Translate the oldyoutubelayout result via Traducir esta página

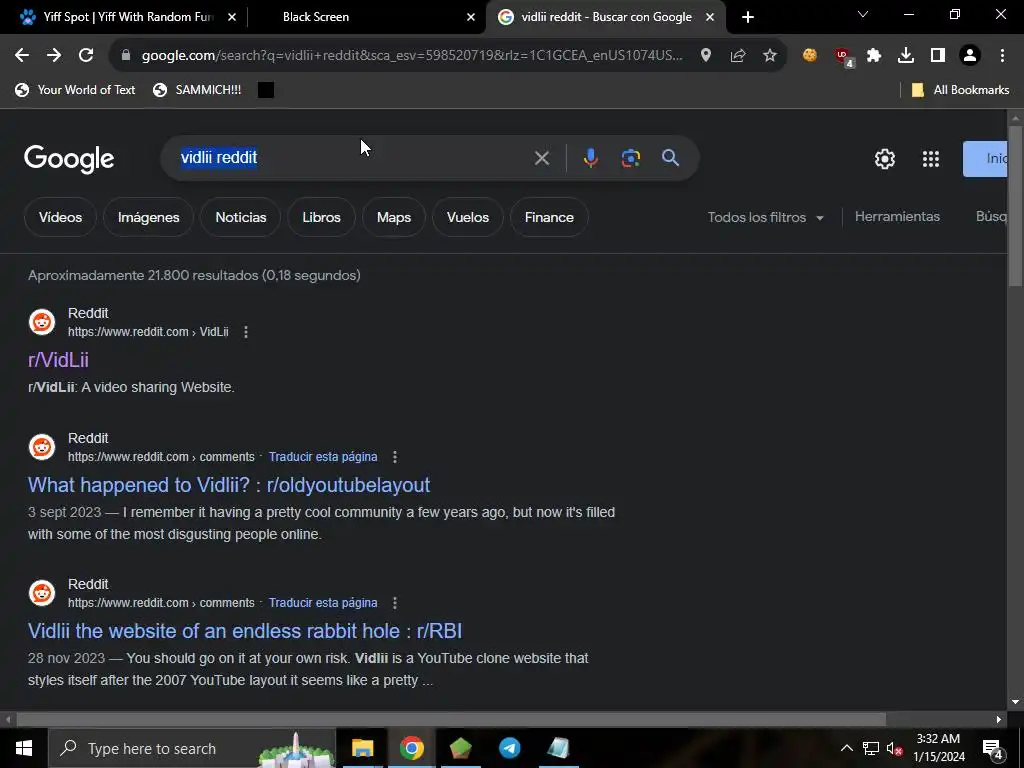323,456
